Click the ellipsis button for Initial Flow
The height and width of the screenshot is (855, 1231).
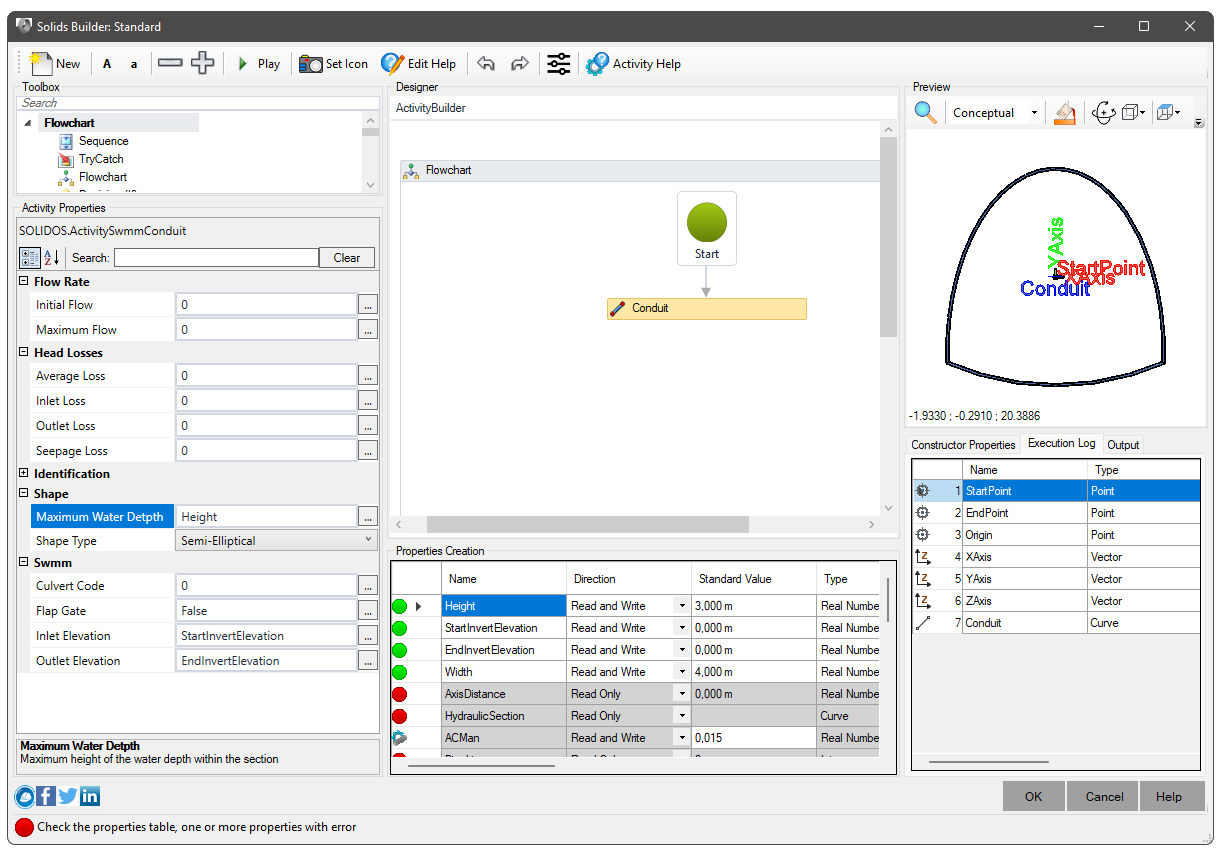tap(368, 305)
